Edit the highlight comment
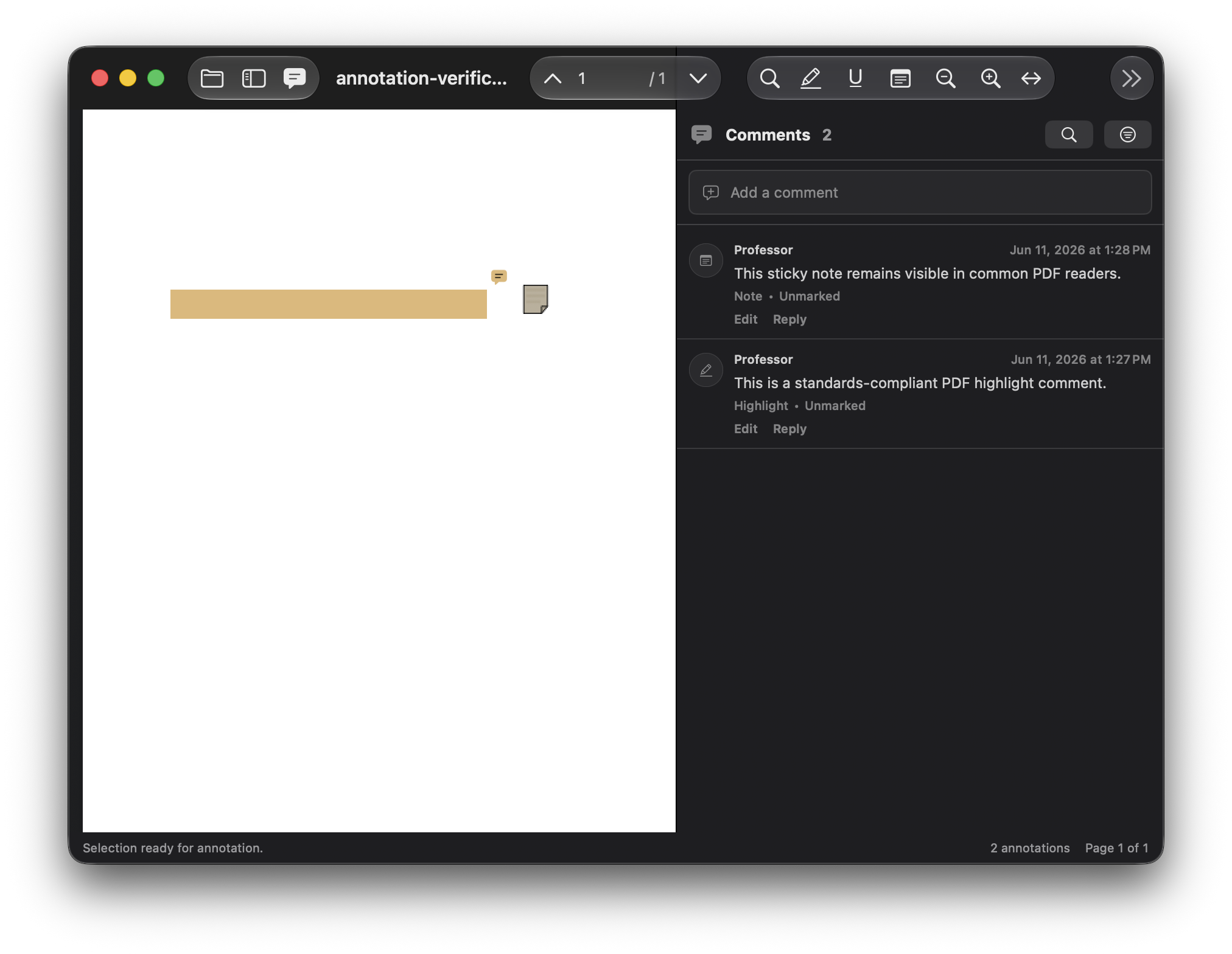 coord(746,429)
